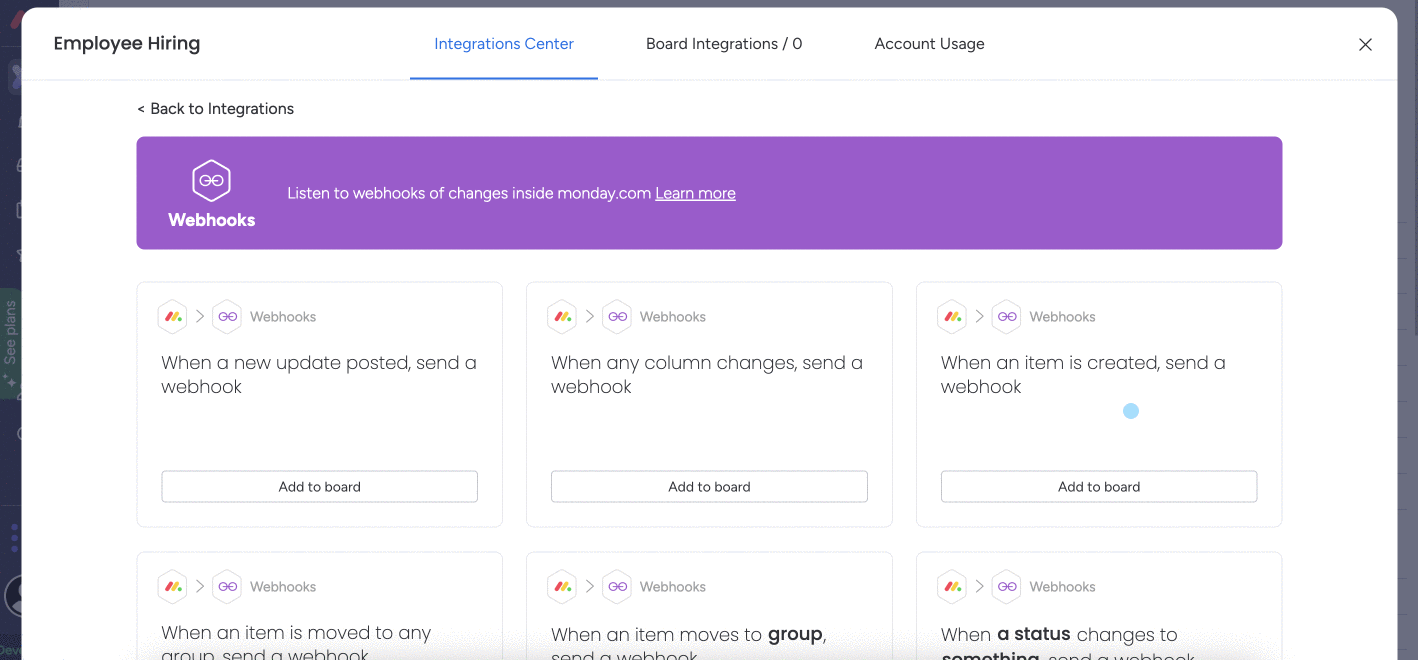Go back via '< Back to Integrations'
Viewport: 1418px width, 660px height.
tap(215, 109)
